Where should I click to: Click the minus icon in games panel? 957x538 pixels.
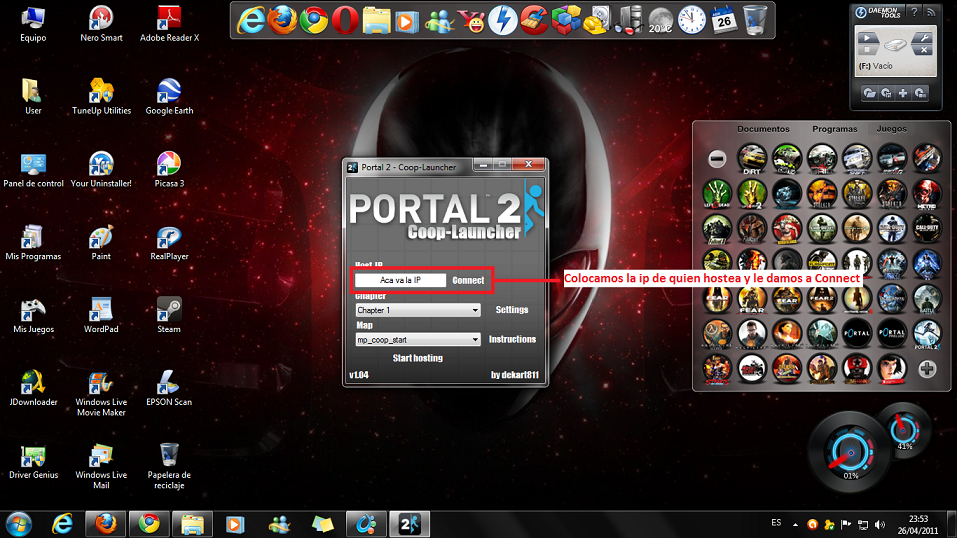(717, 159)
